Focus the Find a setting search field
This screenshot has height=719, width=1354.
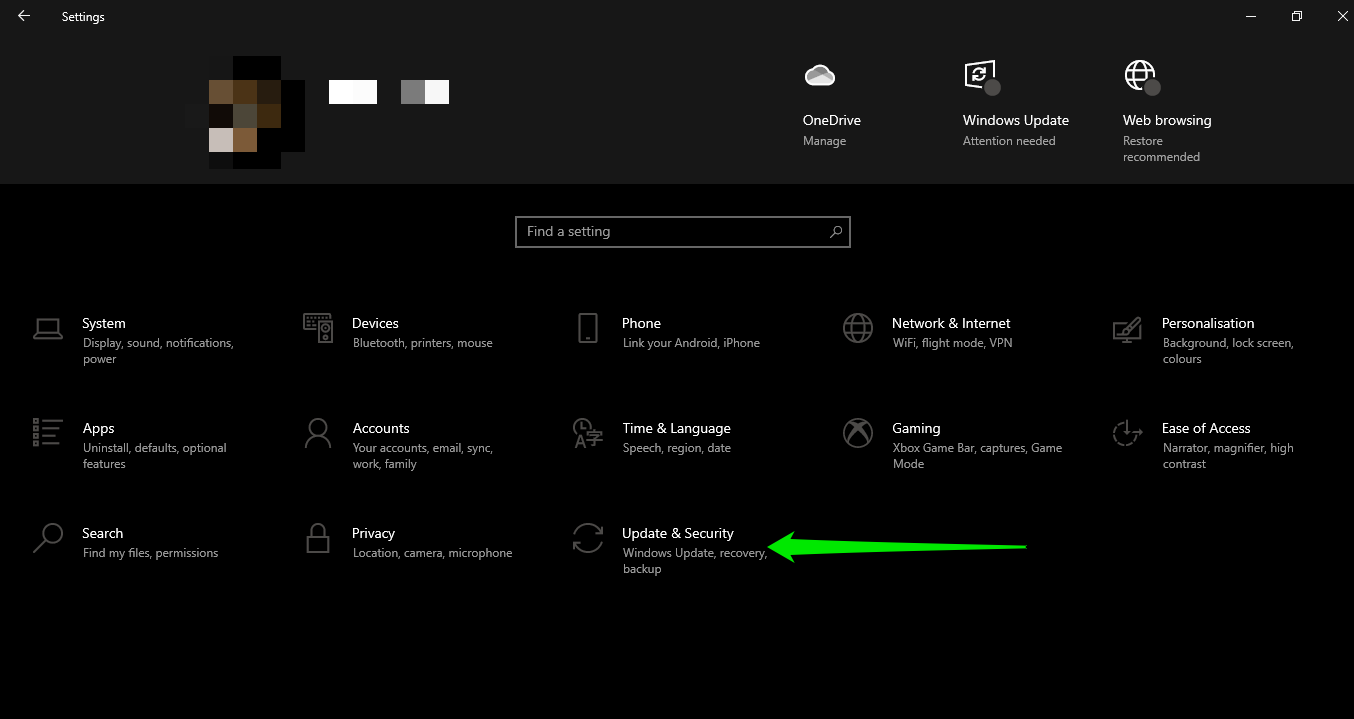(x=683, y=231)
